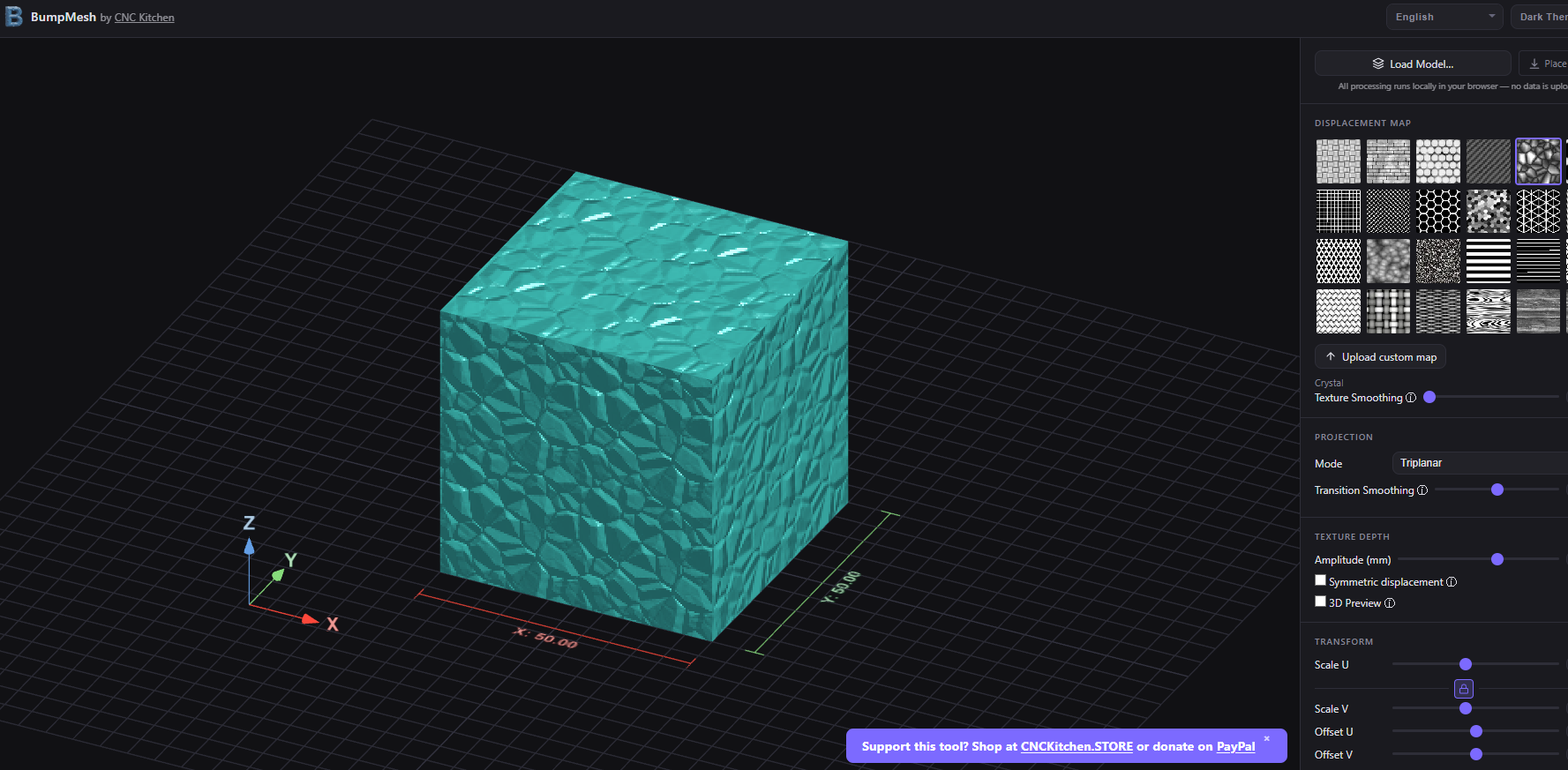
Task: Select the brick wall displacement map
Action: tap(1388, 161)
